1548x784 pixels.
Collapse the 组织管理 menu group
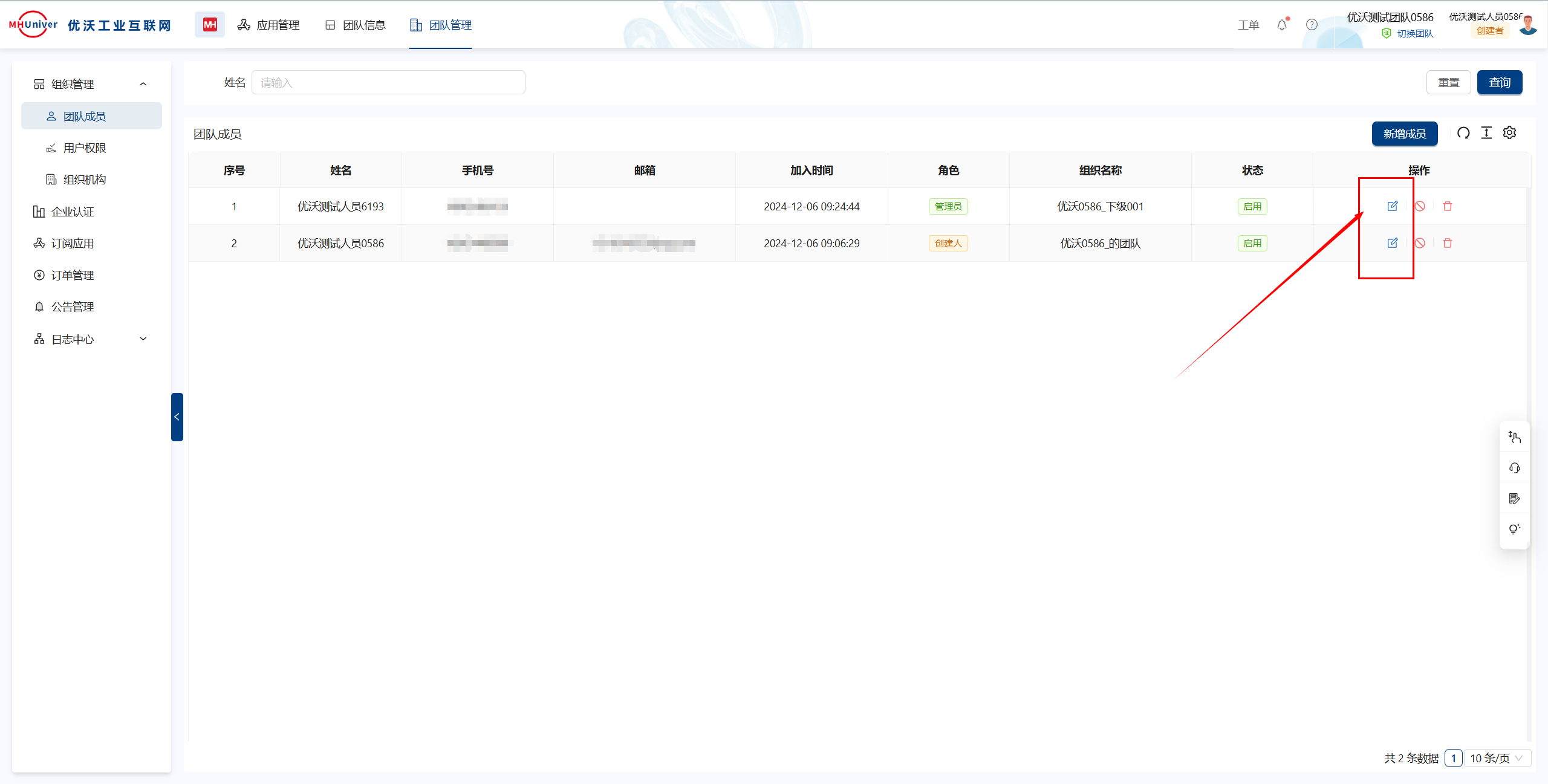coord(143,84)
